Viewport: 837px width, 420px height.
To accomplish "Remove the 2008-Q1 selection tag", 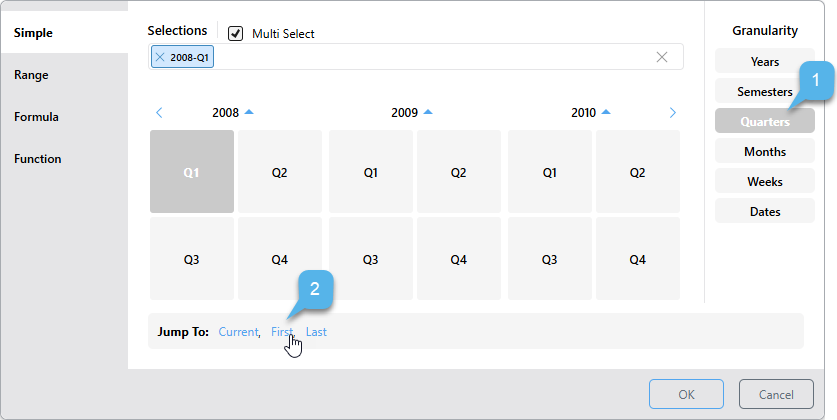I will [x=160, y=58].
